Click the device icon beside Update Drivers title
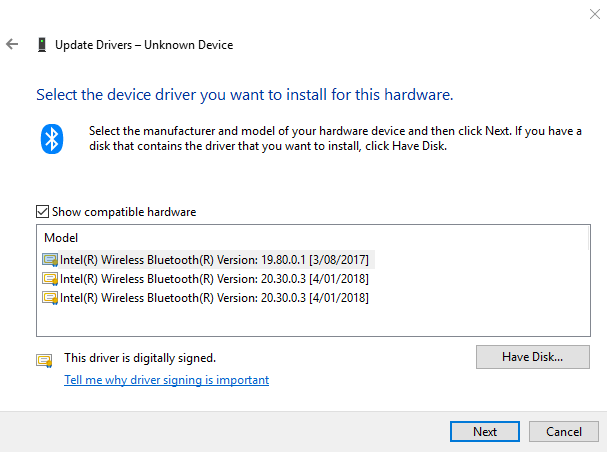 [x=41, y=45]
